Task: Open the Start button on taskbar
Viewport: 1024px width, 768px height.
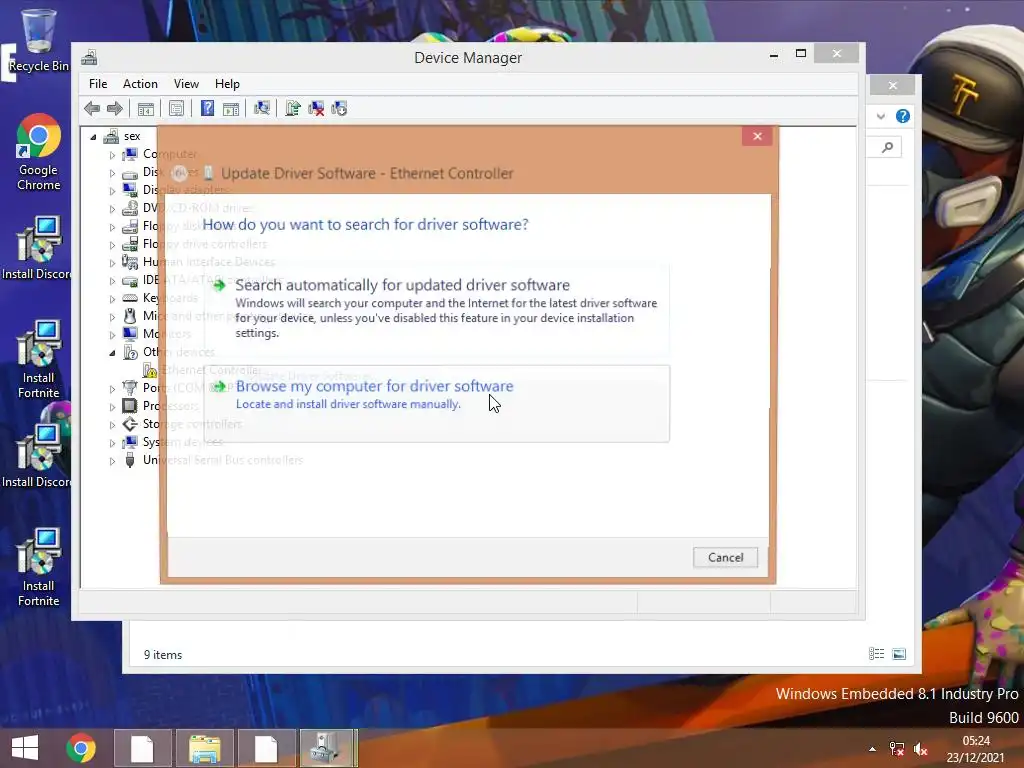Action: coord(25,748)
